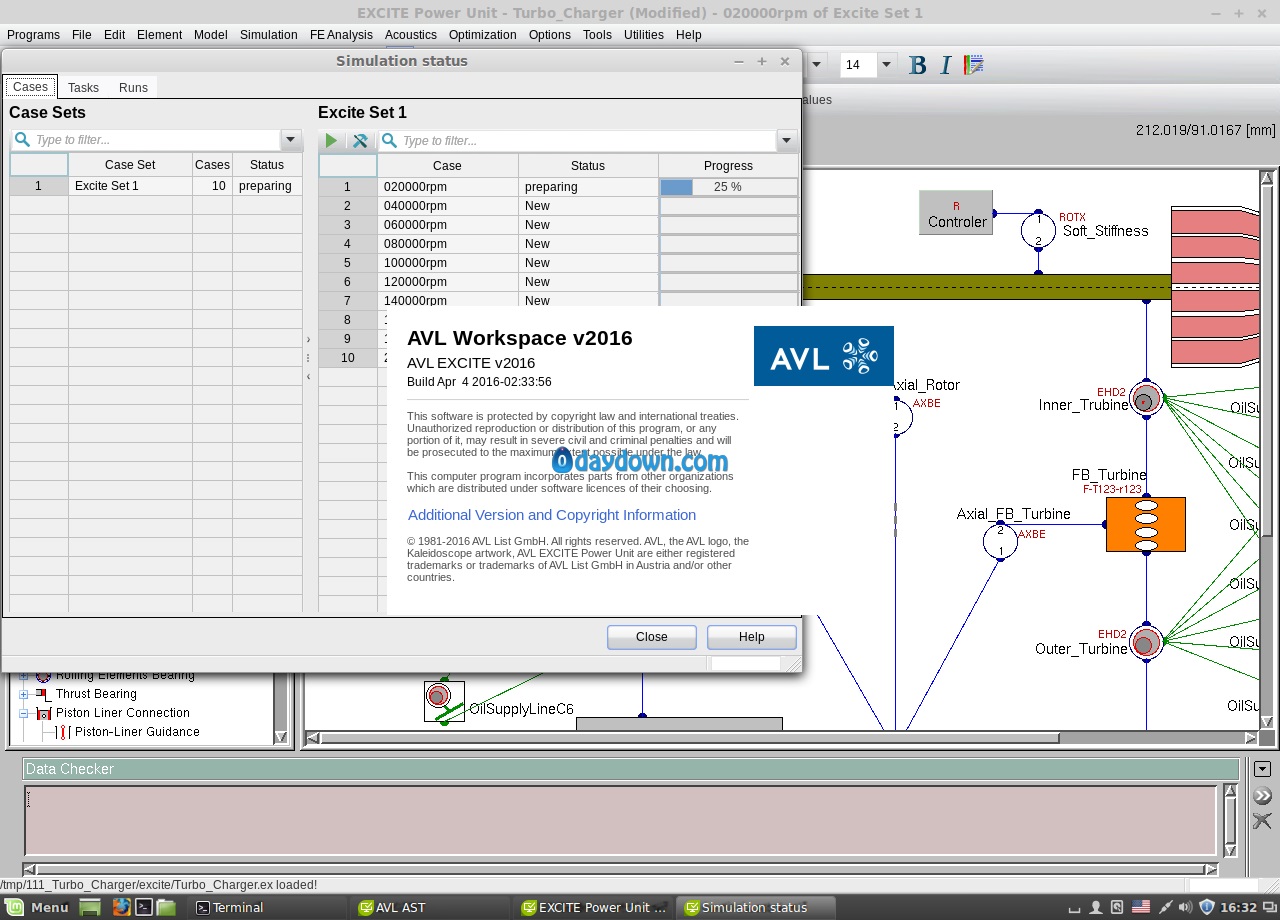Click the 020000rpm progress bar

(x=728, y=187)
